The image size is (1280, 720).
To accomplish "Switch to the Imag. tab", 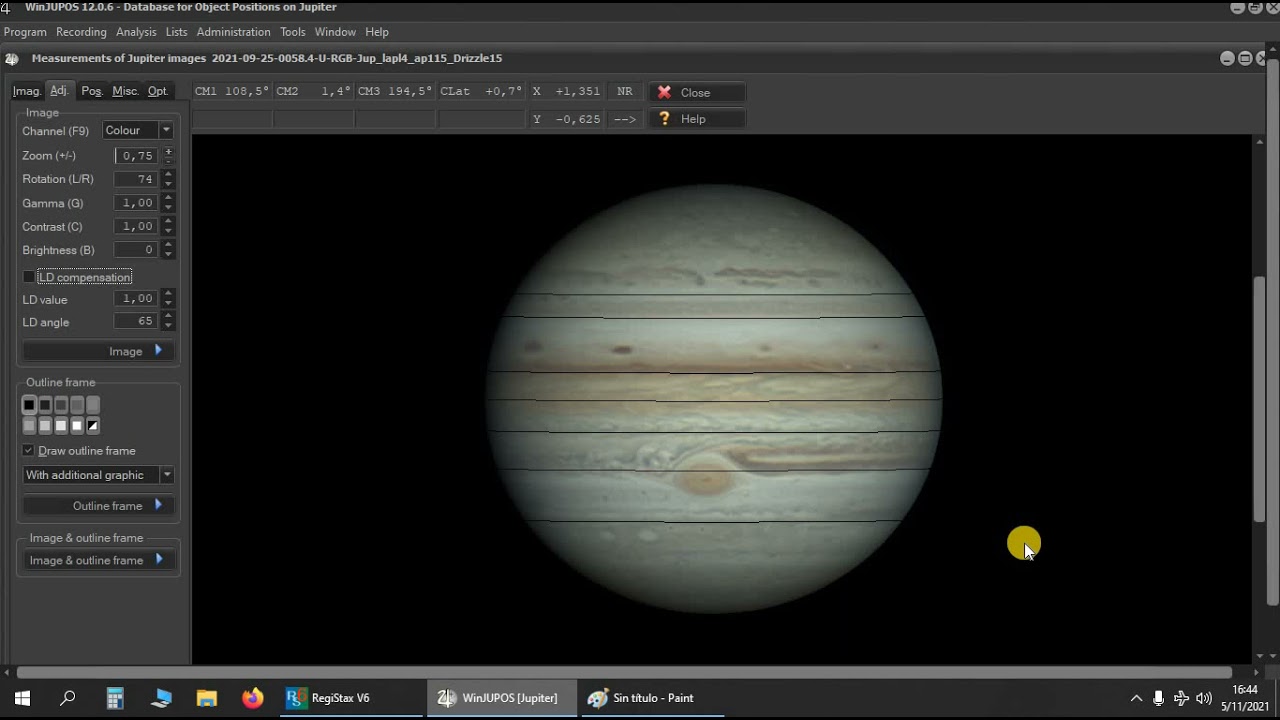I will pyautogui.click(x=27, y=91).
